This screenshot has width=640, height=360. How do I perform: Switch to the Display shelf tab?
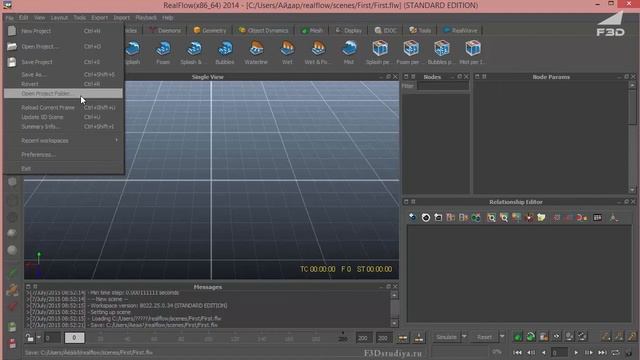[349, 31]
